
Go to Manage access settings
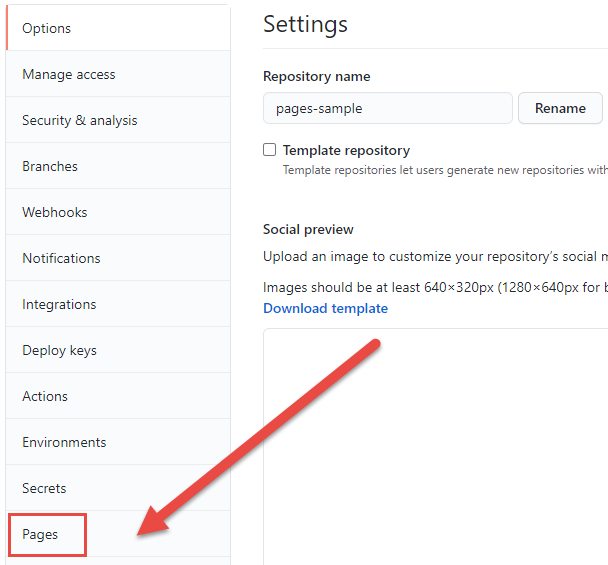click(x=118, y=74)
